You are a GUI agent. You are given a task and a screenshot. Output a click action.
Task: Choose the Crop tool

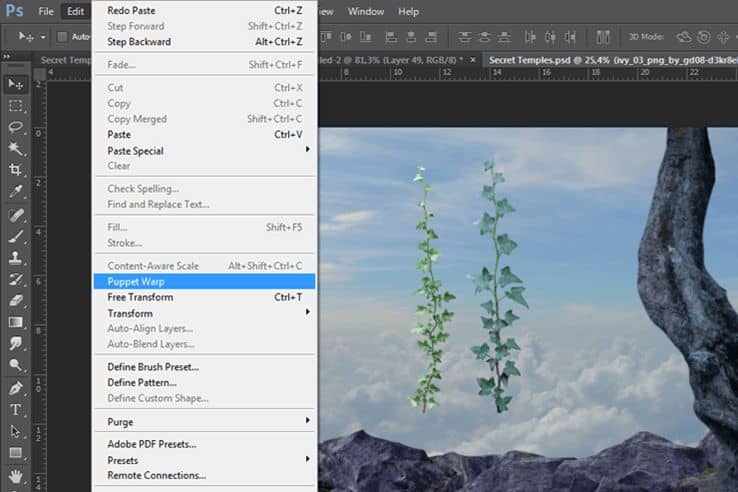[x=16, y=171]
